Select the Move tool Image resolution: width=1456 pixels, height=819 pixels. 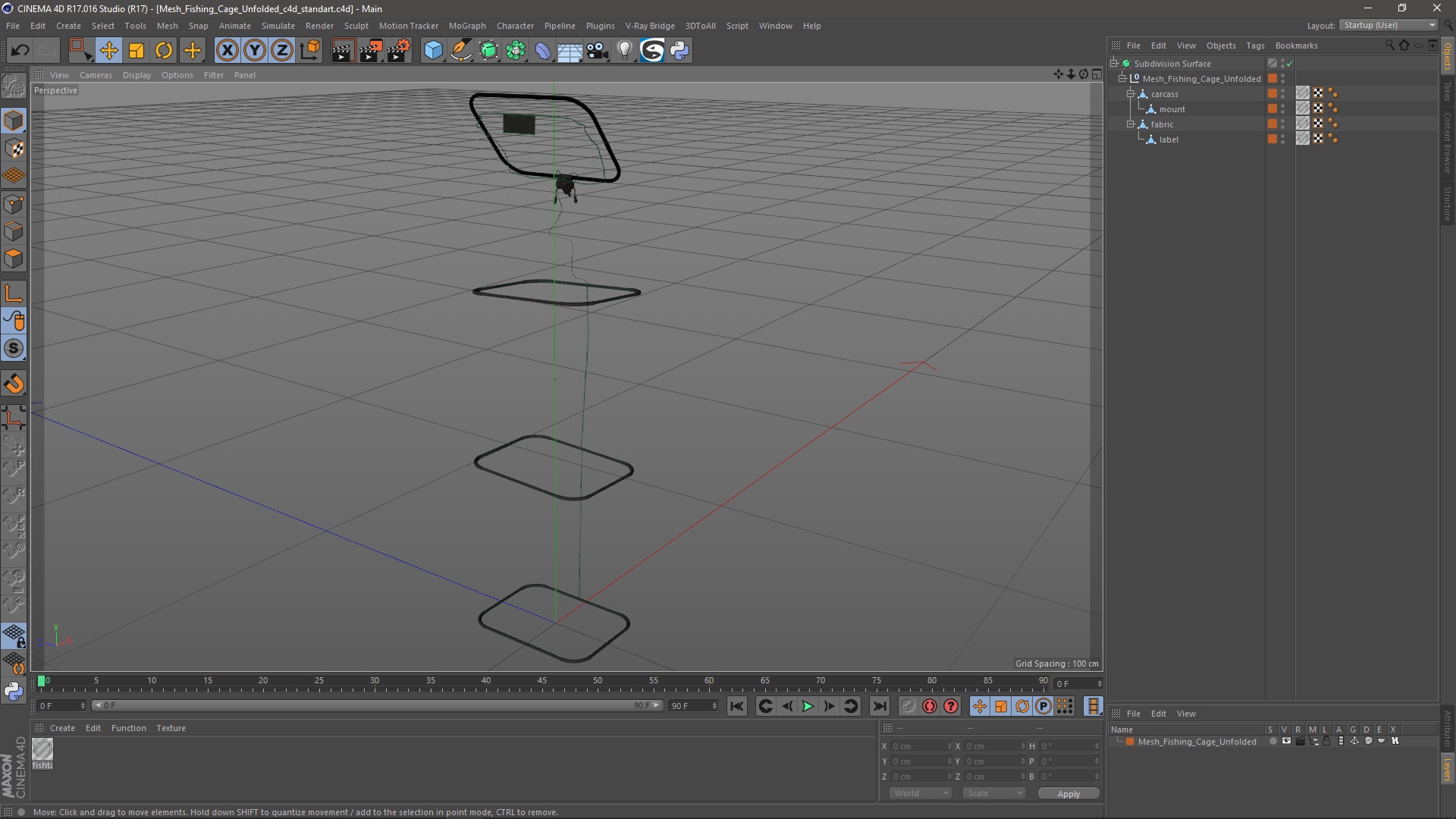click(108, 51)
